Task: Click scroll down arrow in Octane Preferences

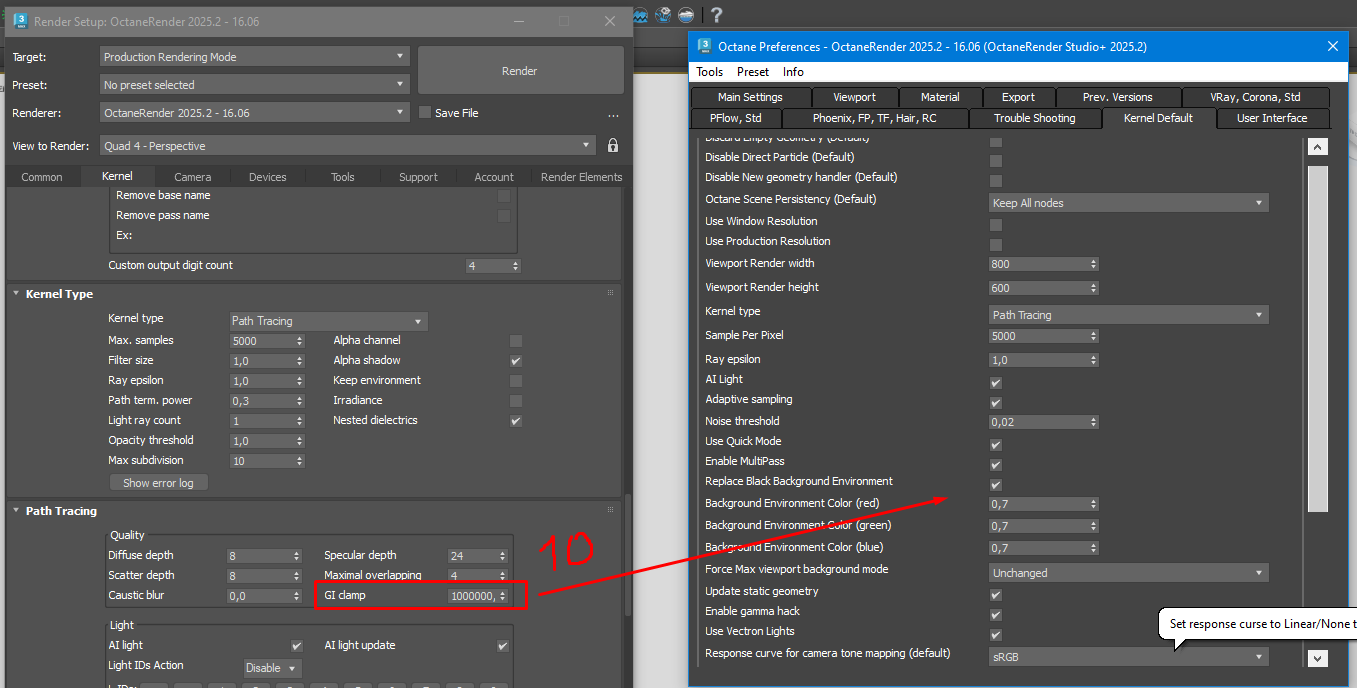Action: click(x=1318, y=658)
